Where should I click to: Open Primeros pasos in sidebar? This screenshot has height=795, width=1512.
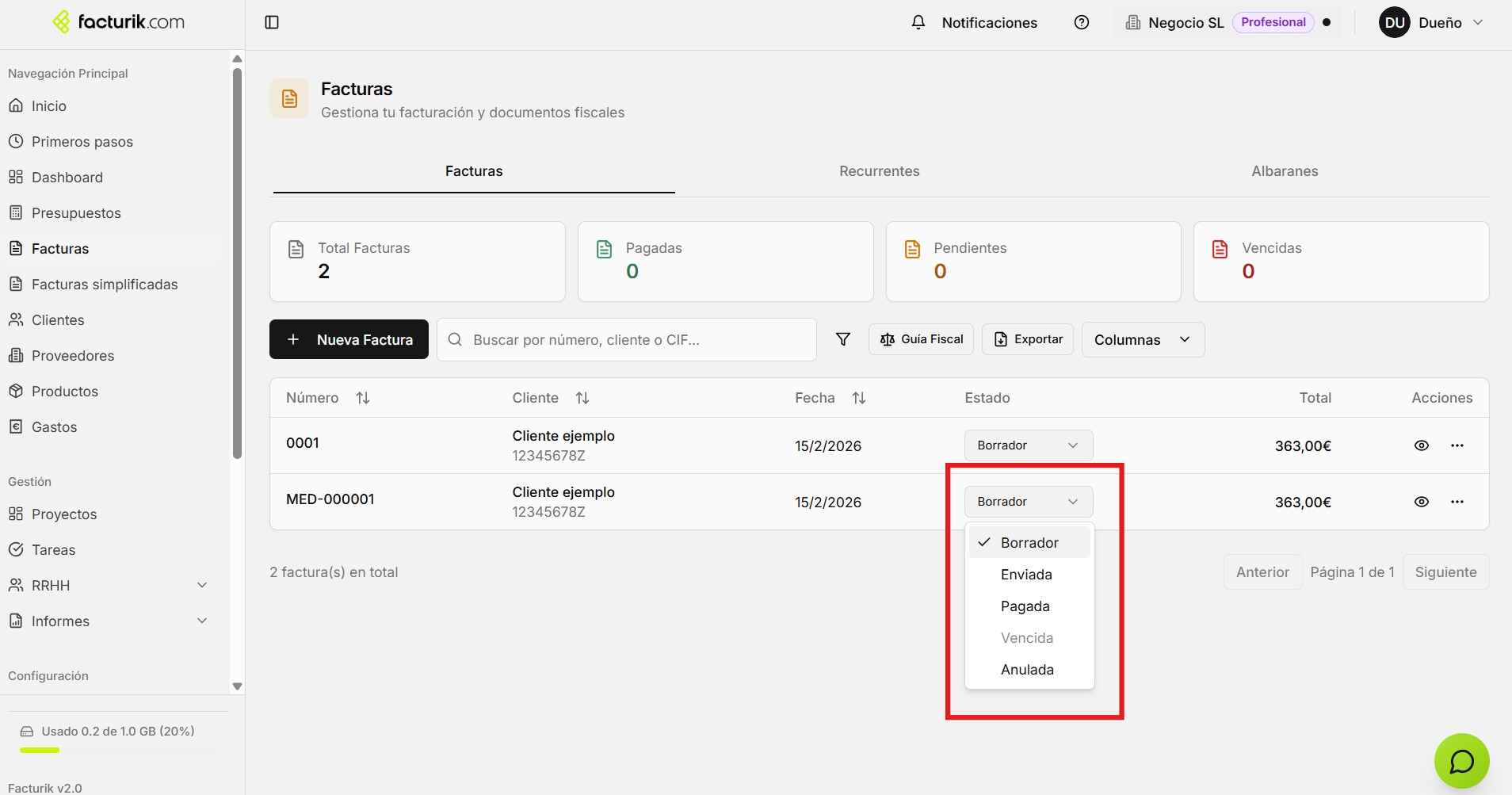coord(115,142)
